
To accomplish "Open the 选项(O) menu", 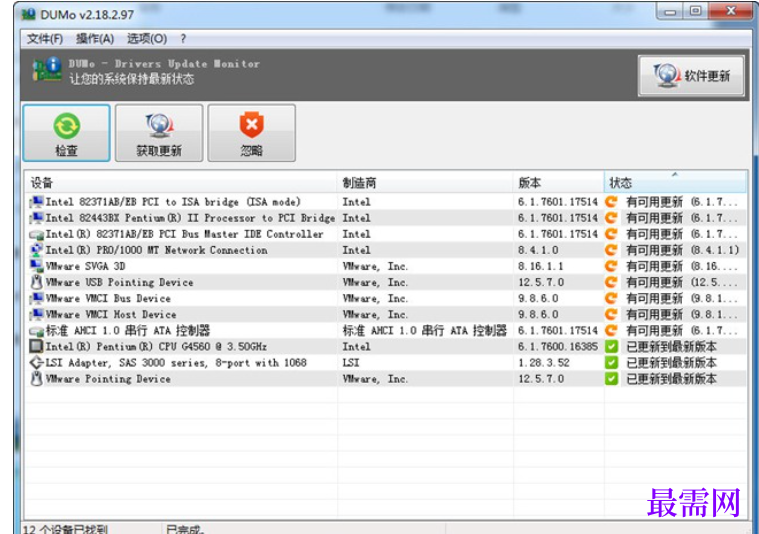I will point(147,39).
